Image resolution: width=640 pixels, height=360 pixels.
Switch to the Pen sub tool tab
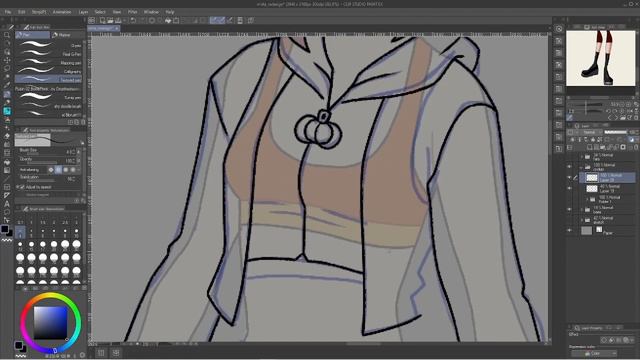tap(33, 35)
